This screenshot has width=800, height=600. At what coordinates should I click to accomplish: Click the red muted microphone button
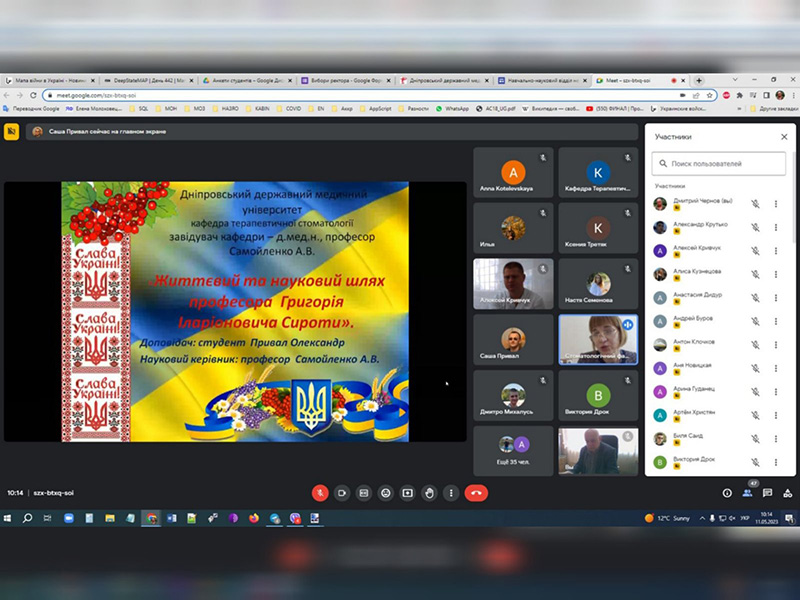coord(320,492)
